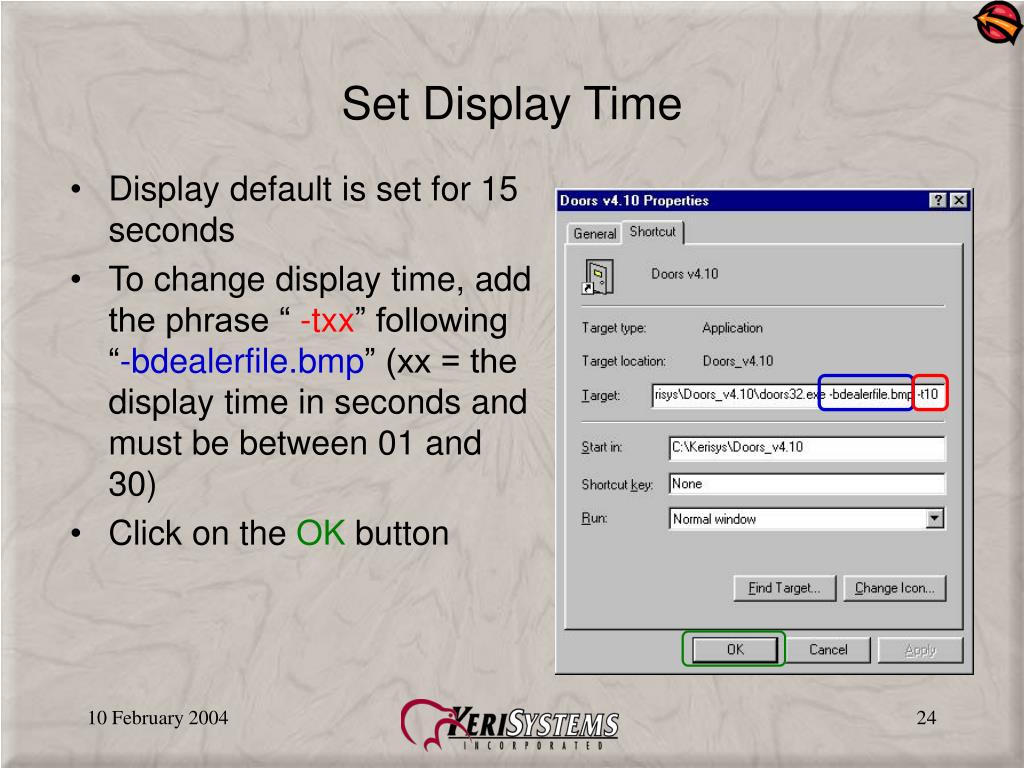Click the Cancel button
The image size is (1024, 768).
coord(828,649)
